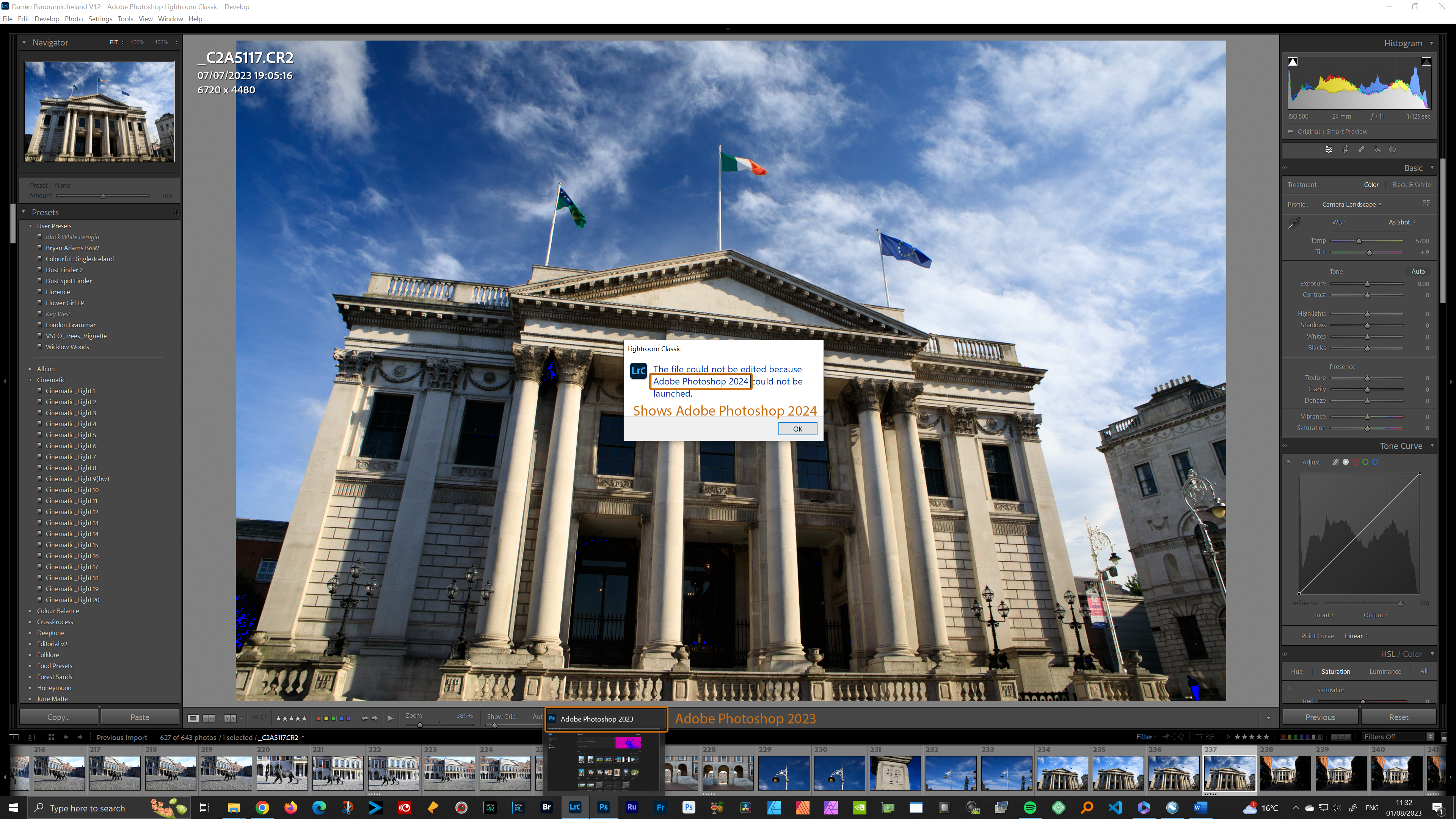This screenshot has height=819, width=1456.
Task: Select the Red Eye correction tool
Action: (1378, 150)
